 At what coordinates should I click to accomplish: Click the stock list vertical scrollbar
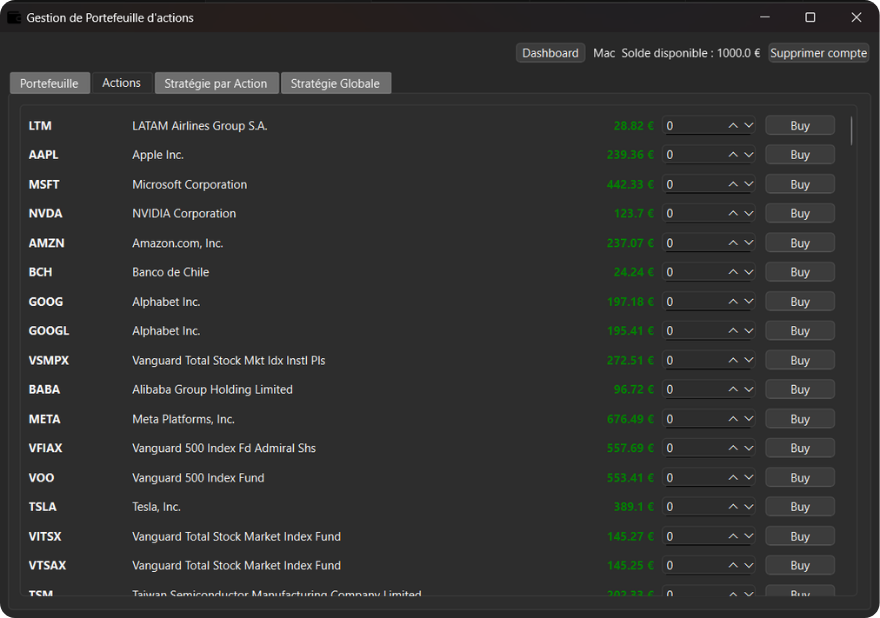(x=851, y=131)
